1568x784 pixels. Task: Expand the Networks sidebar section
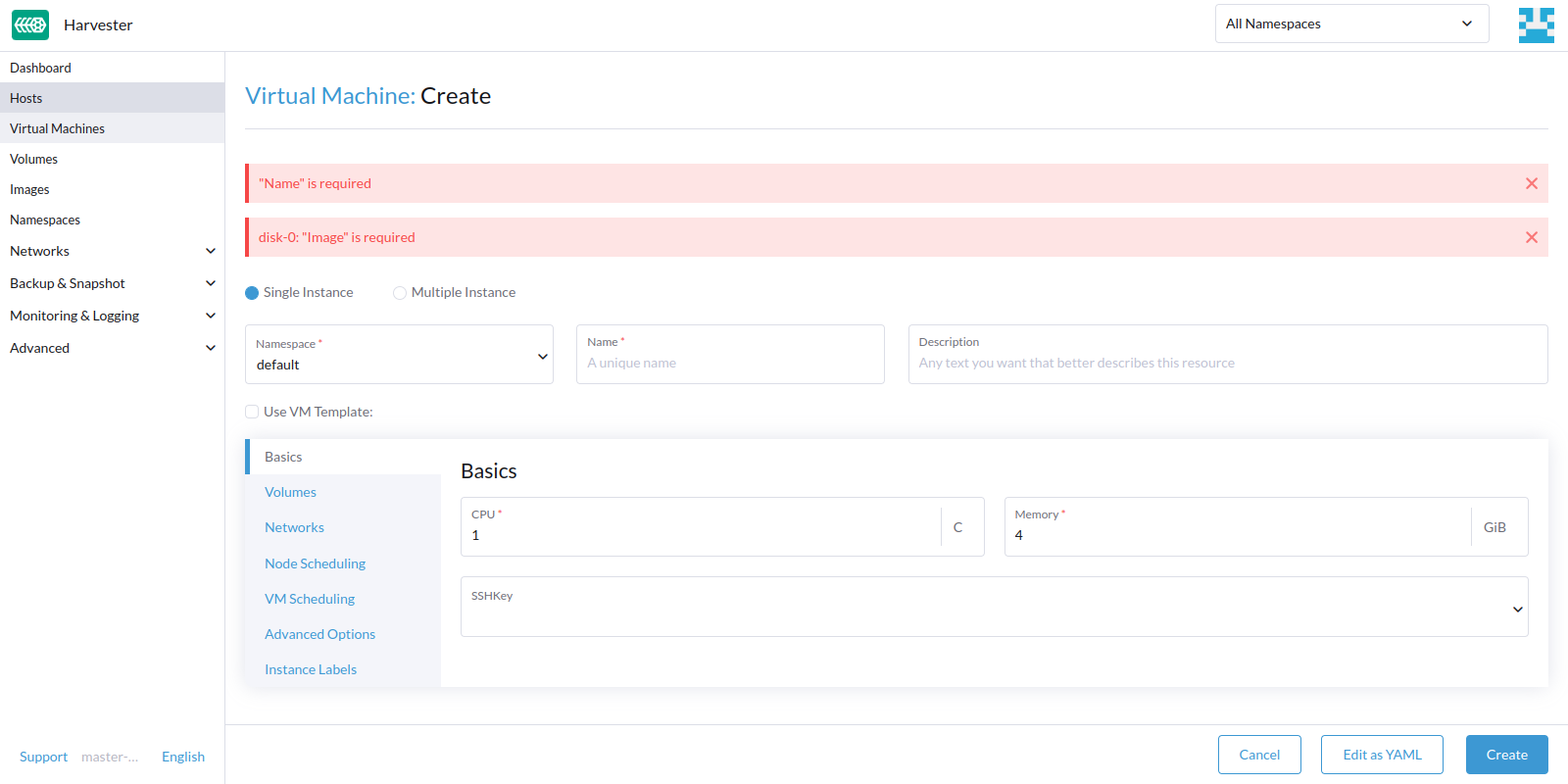pyautogui.click(x=210, y=251)
